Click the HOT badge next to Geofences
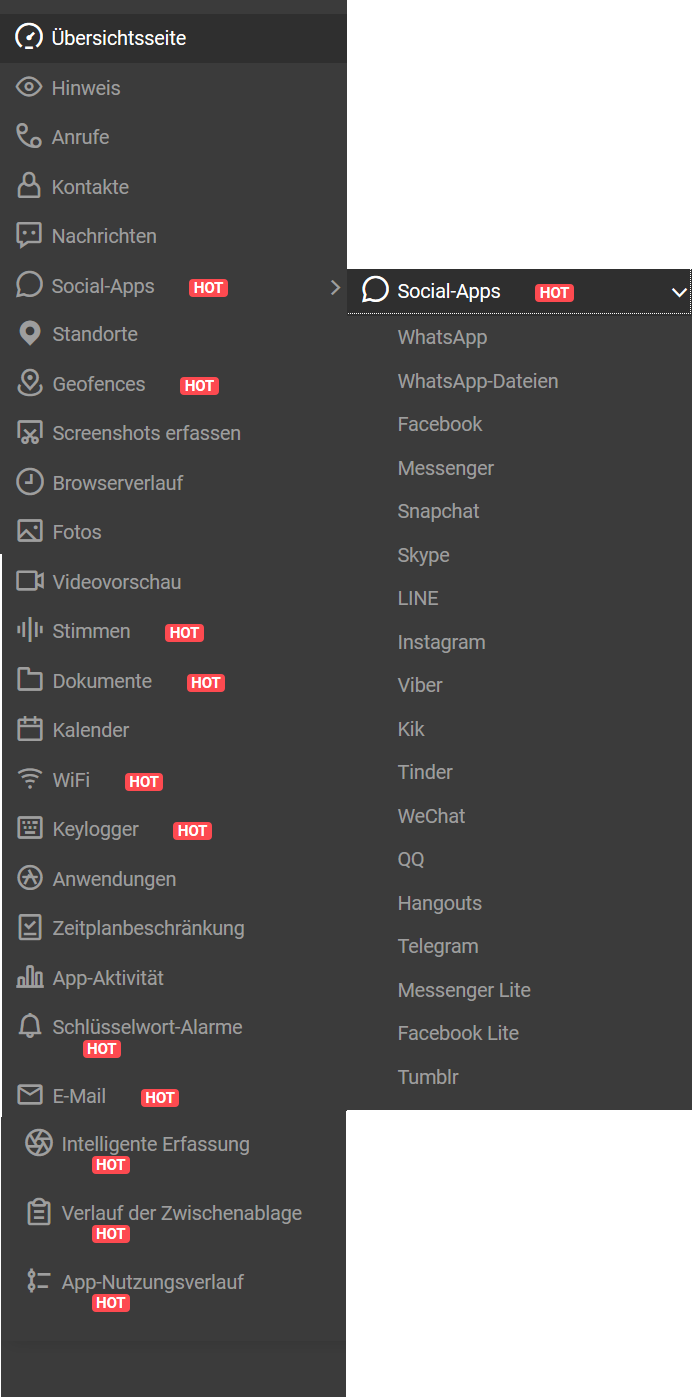This screenshot has width=692, height=1397. pyautogui.click(x=199, y=385)
